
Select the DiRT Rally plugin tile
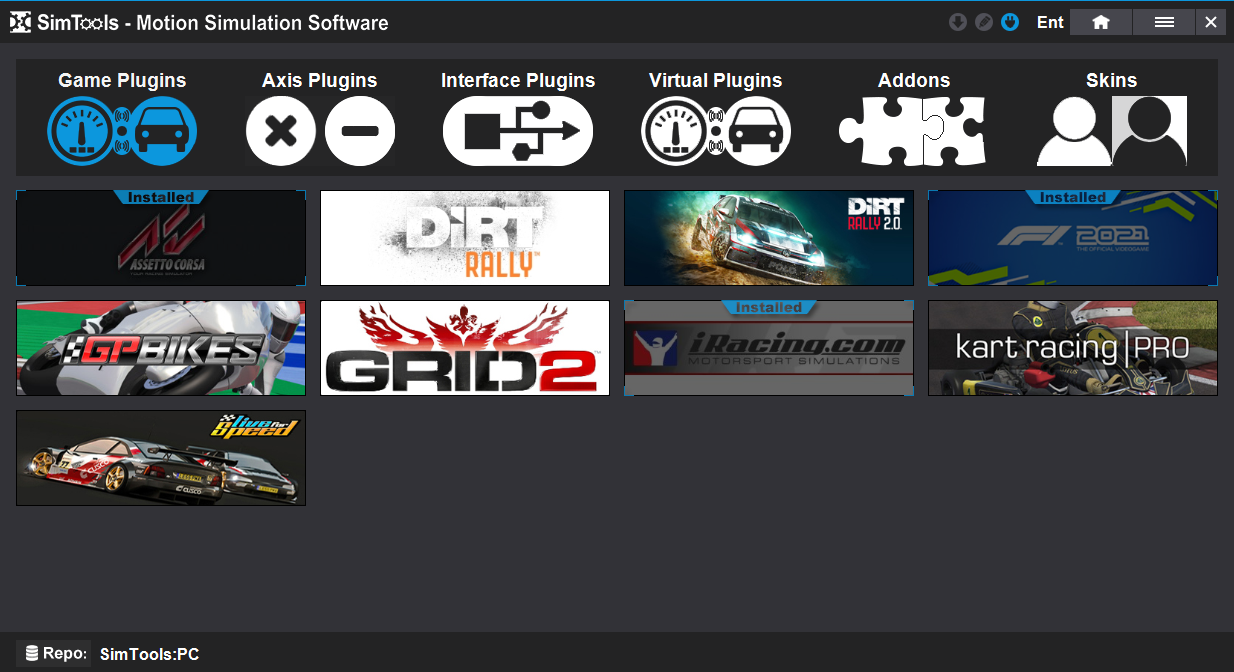coord(465,238)
